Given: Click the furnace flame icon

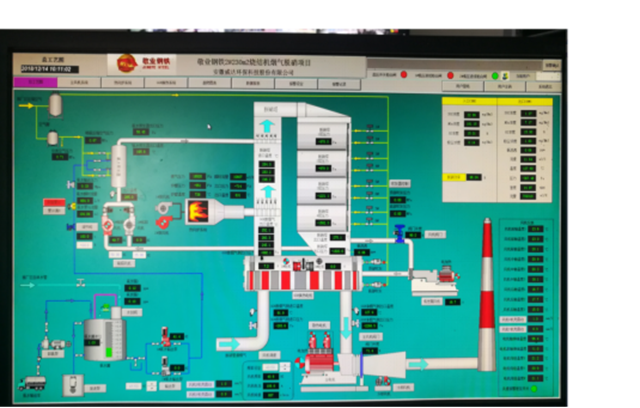Looking at the screenshot, I should tap(201, 210).
